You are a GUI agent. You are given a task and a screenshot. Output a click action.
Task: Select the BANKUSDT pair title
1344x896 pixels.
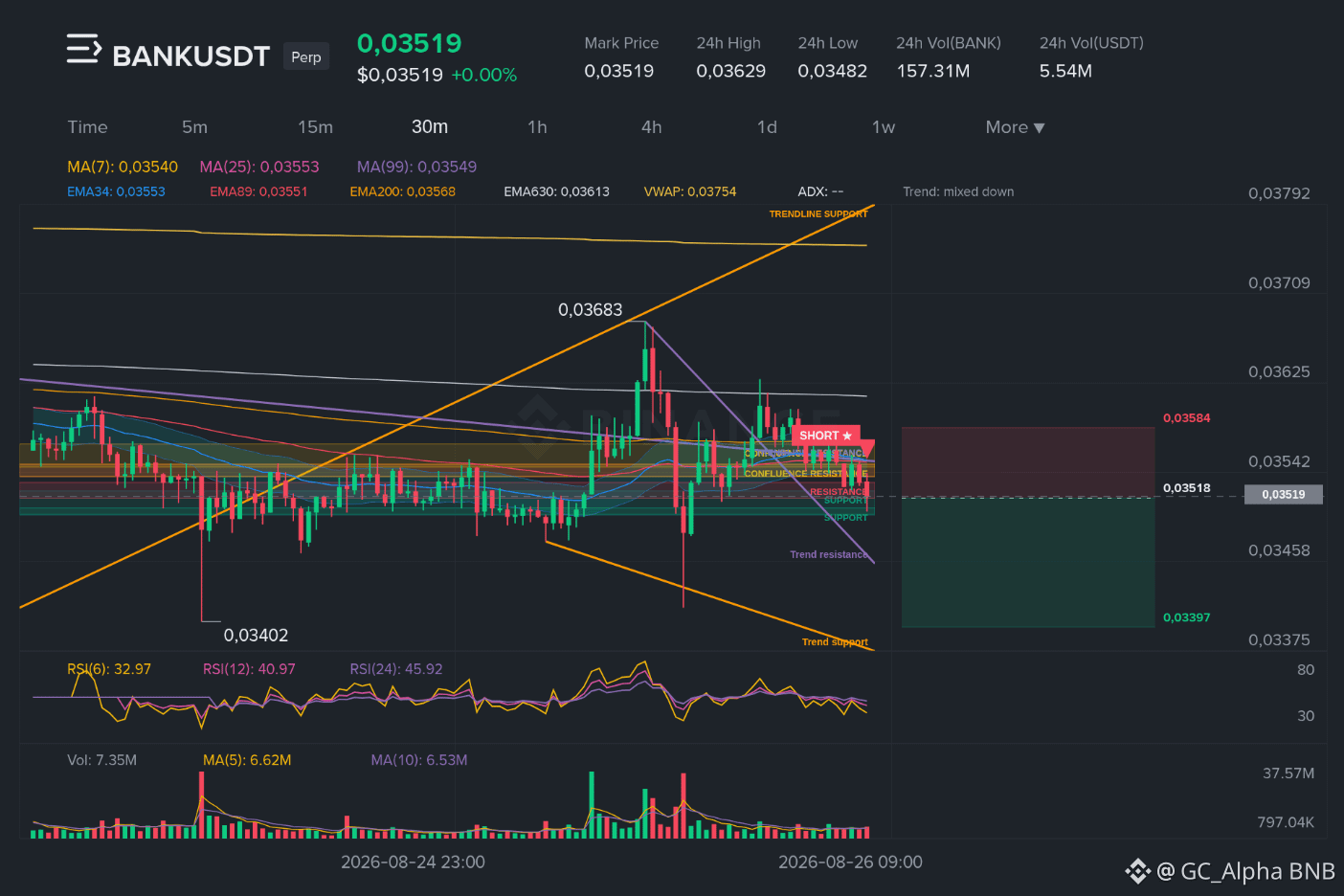[191, 56]
